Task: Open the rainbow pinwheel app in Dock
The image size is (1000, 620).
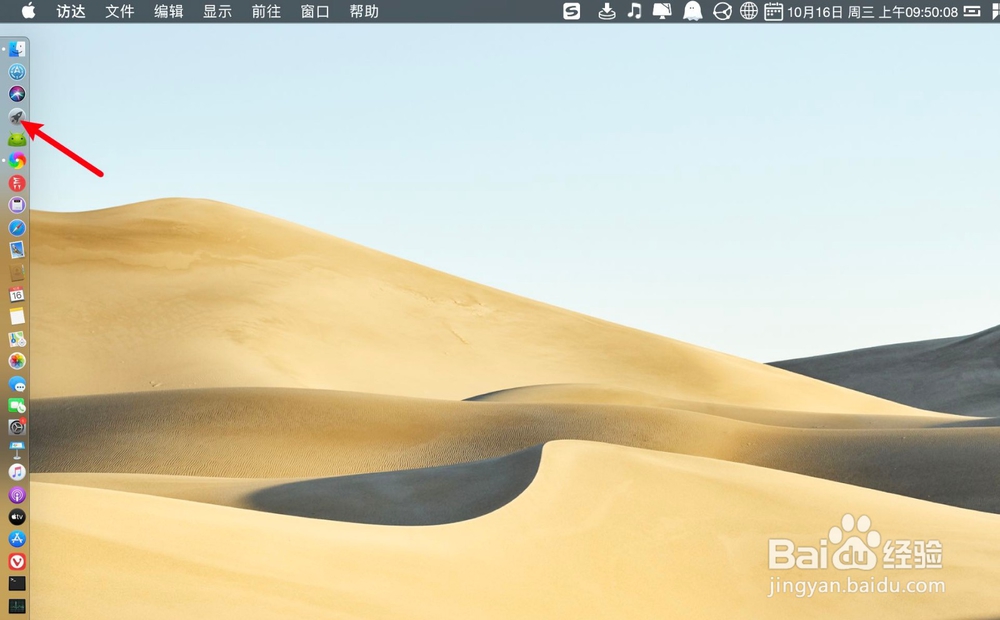Action: pyautogui.click(x=17, y=161)
